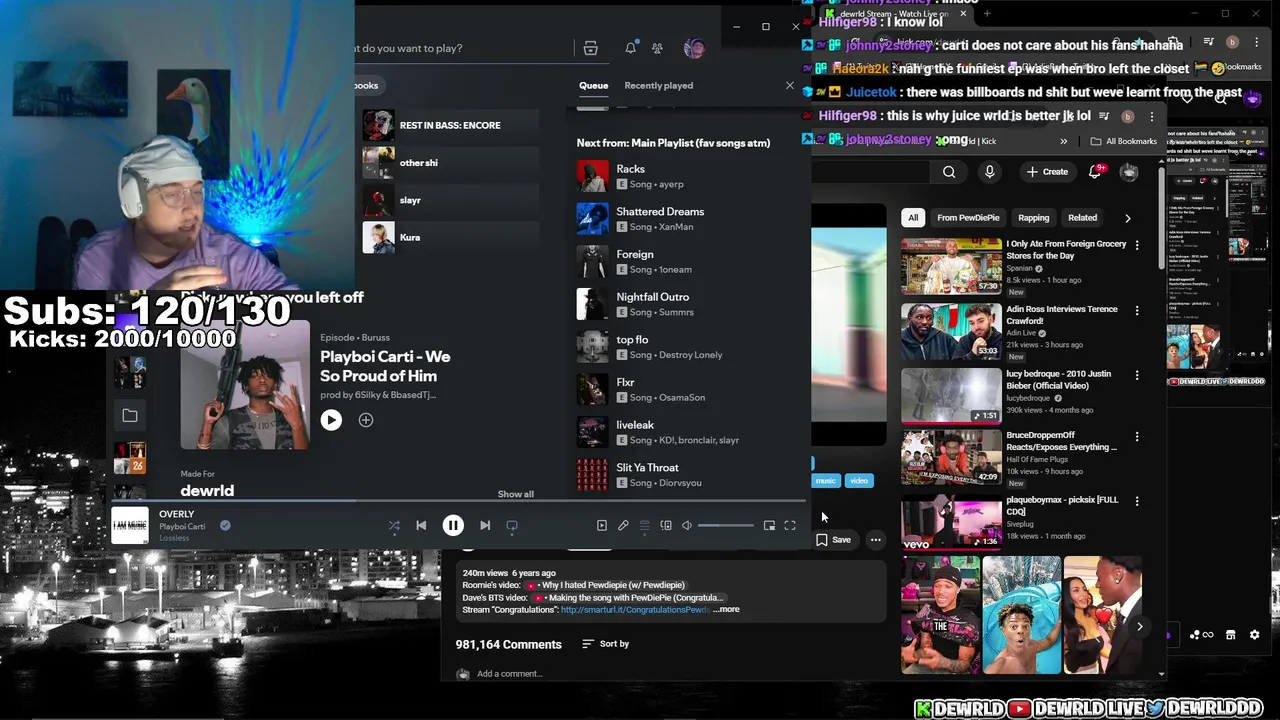Open the connect-to-device icon in Spotify
The height and width of the screenshot is (720, 1280).
(x=666, y=525)
